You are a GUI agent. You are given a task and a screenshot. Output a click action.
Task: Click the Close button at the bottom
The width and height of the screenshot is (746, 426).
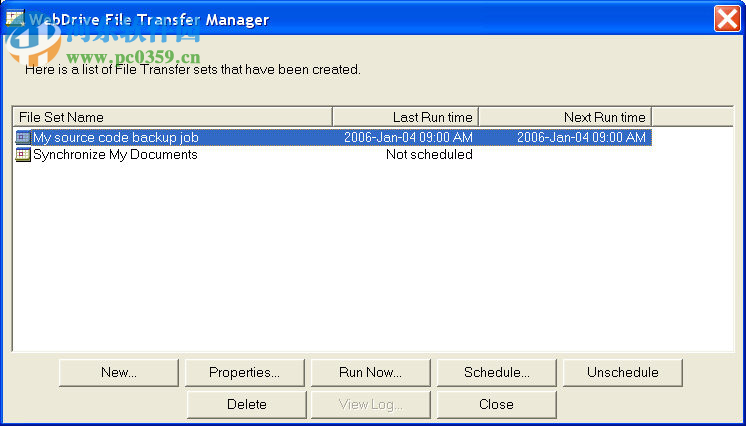point(497,405)
